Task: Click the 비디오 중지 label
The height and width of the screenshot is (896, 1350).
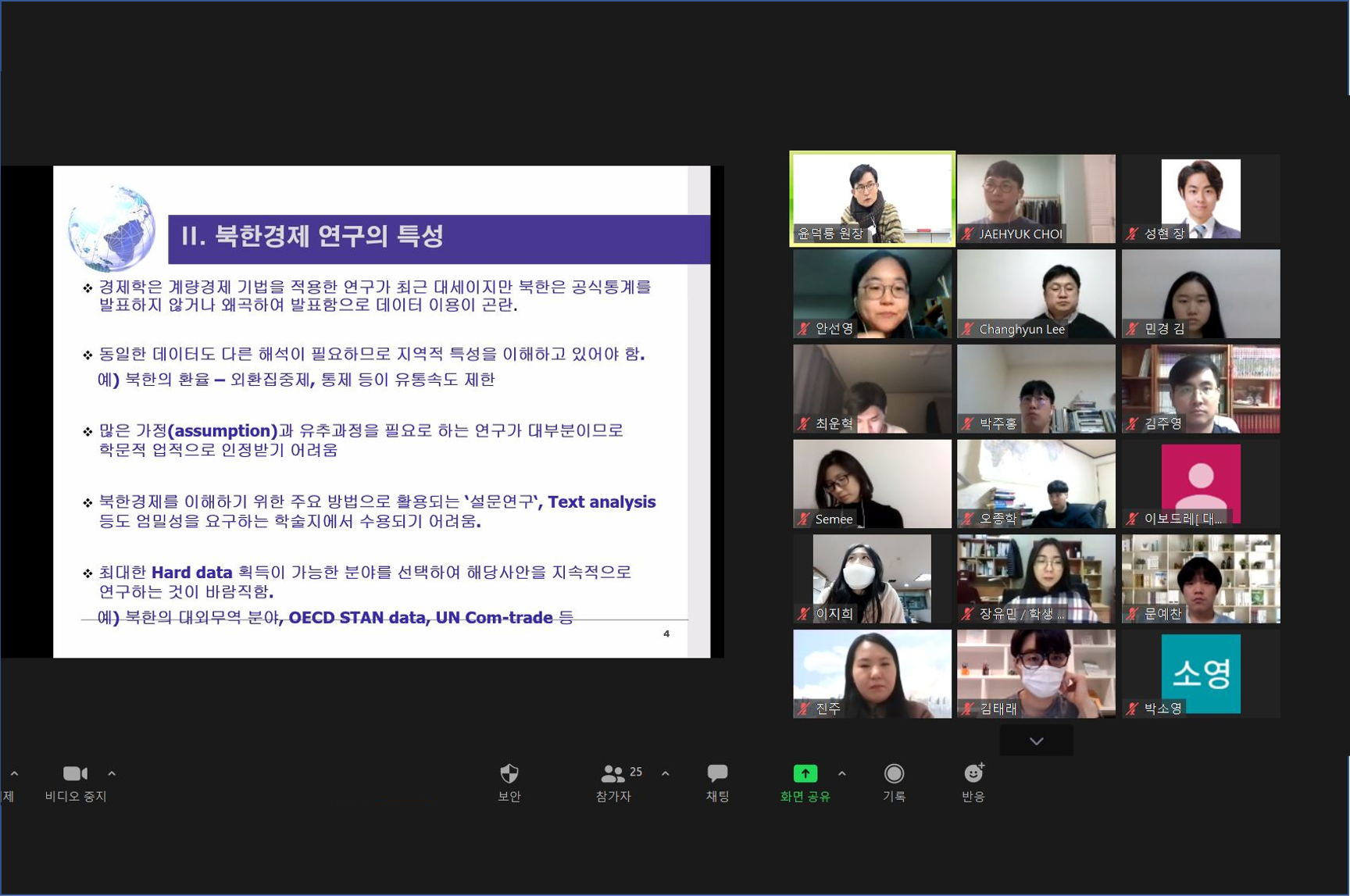Action: tap(76, 796)
